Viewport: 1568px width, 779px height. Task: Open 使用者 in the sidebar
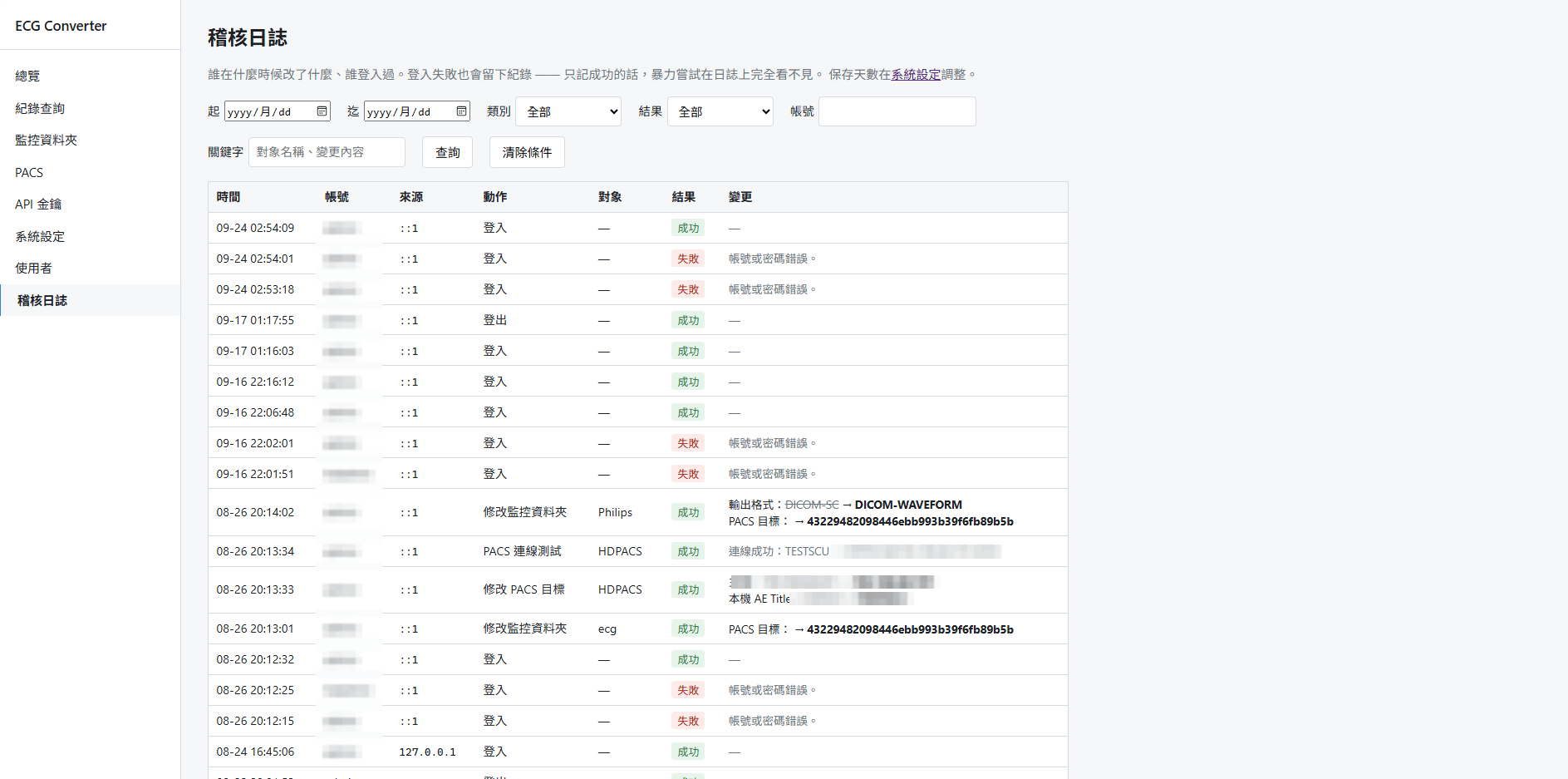point(90,268)
